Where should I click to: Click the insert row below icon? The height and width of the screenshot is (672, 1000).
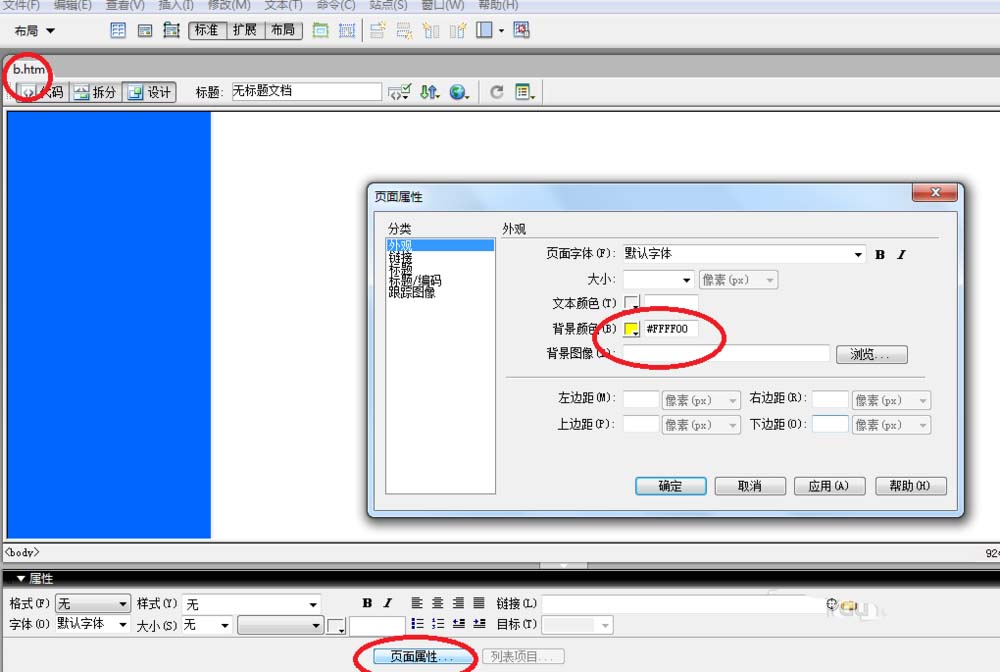[404, 30]
